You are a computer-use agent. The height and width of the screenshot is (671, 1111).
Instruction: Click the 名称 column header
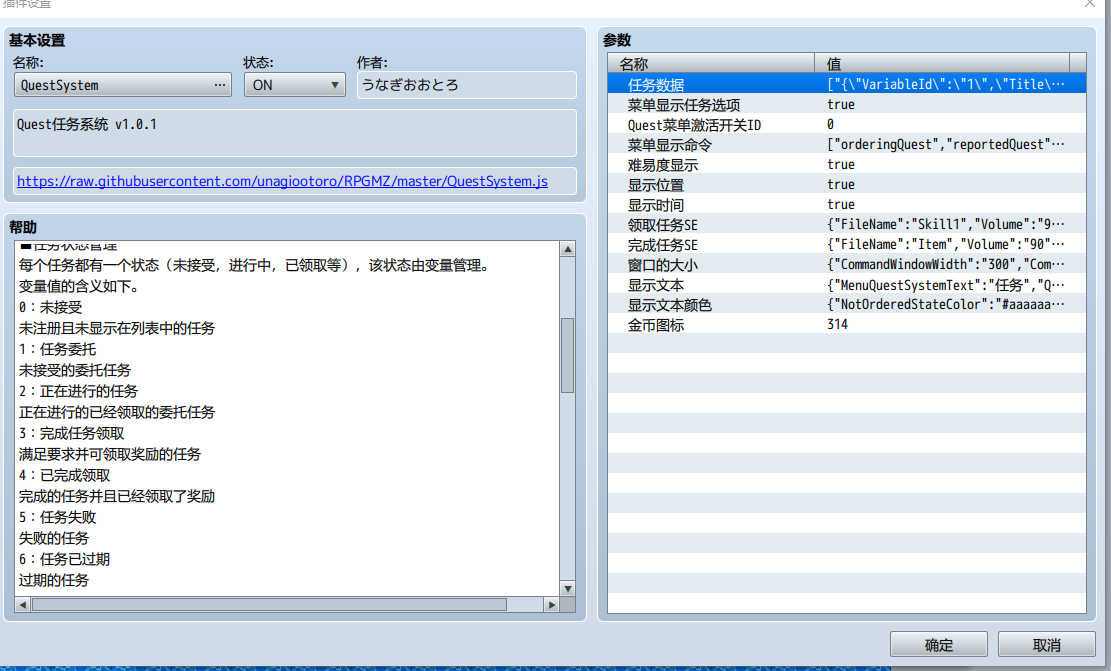[711, 64]
